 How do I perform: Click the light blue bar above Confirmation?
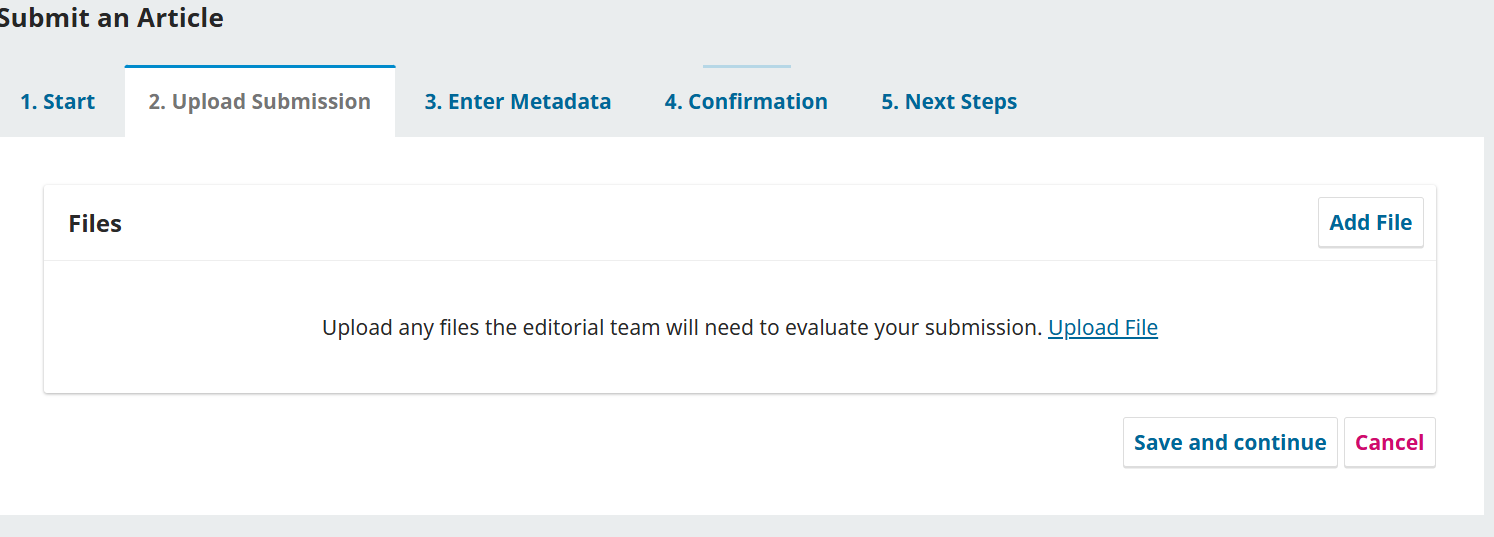(x=746, y=67)
